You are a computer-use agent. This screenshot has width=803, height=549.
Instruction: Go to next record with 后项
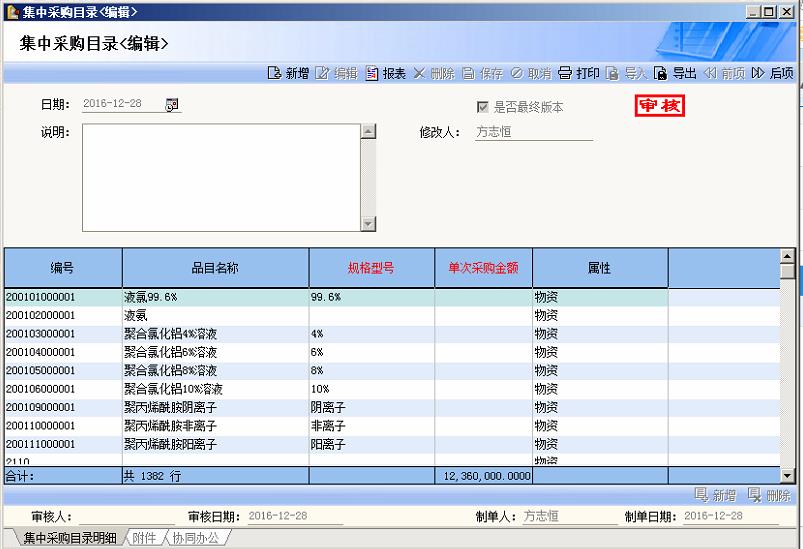772,73
